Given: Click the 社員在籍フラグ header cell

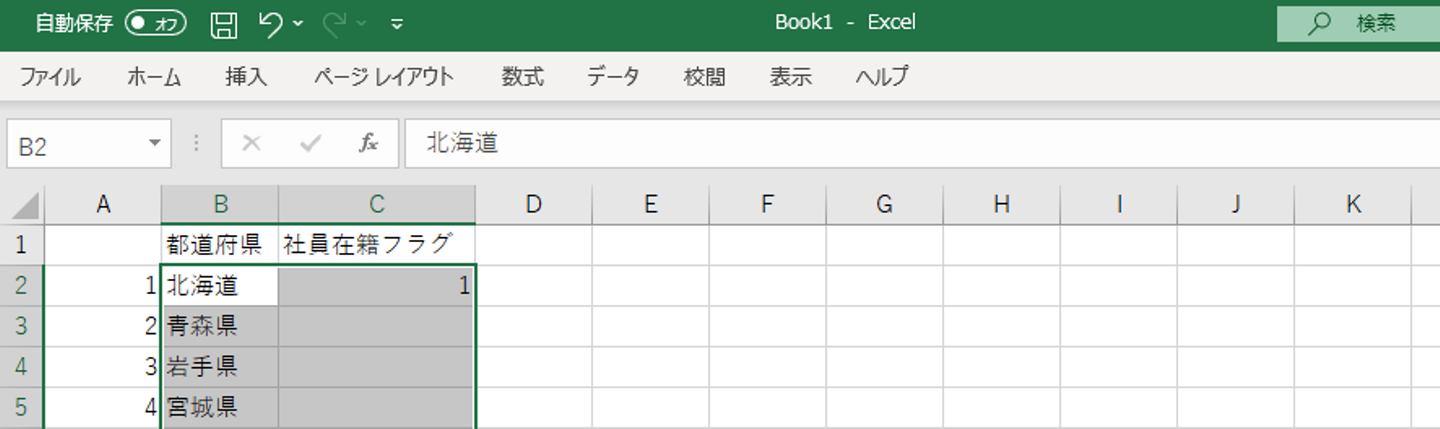Looking at the screenshot, I should pyautogui.click(x=377, y=245).
